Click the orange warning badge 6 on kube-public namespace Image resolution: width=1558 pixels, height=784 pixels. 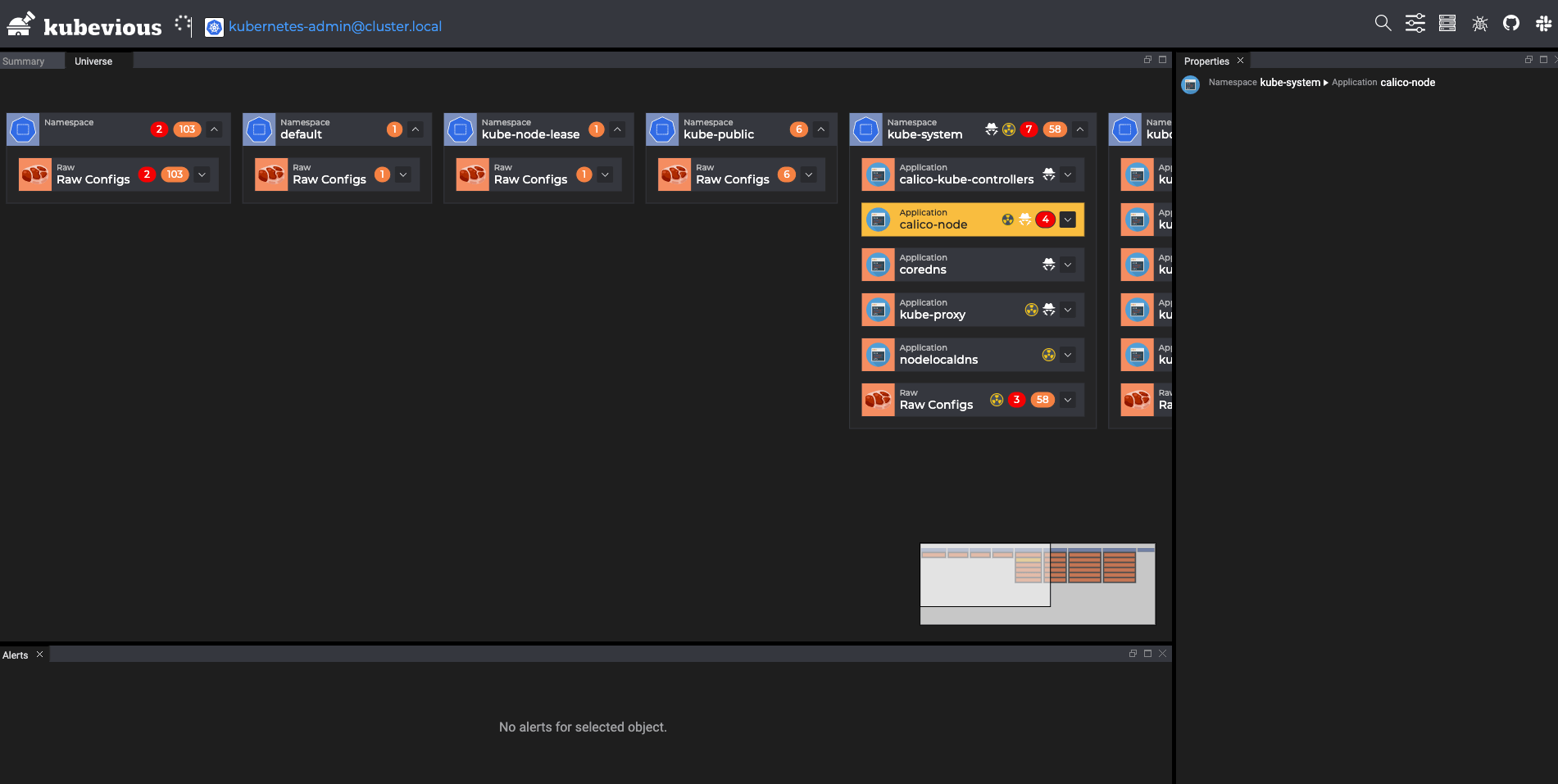(799, 129)
